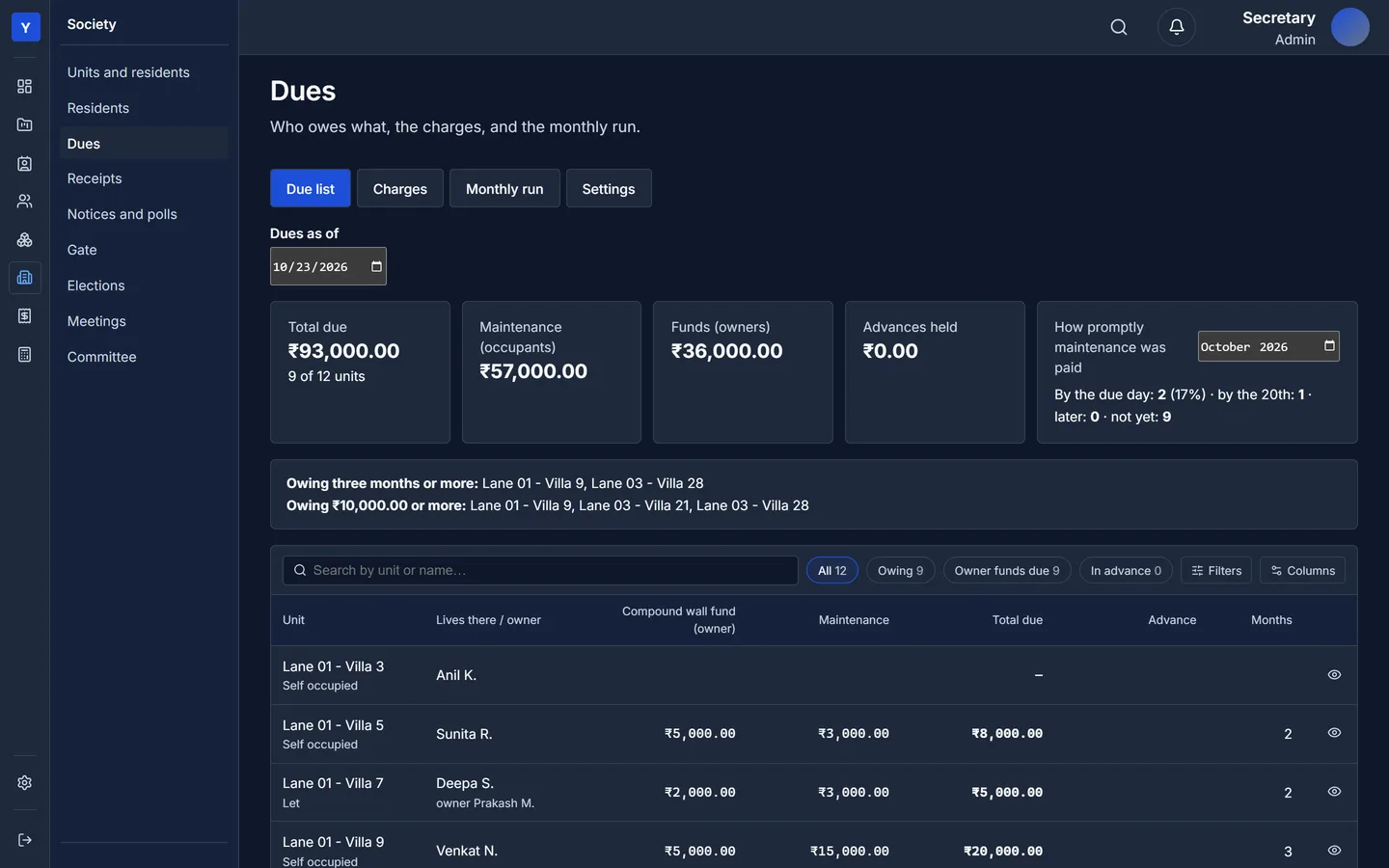Open Committee in the sidebar
Image resolution: width=1389 pixels, height=868 pixels.
pyautogui.click(x=144, y=357)
